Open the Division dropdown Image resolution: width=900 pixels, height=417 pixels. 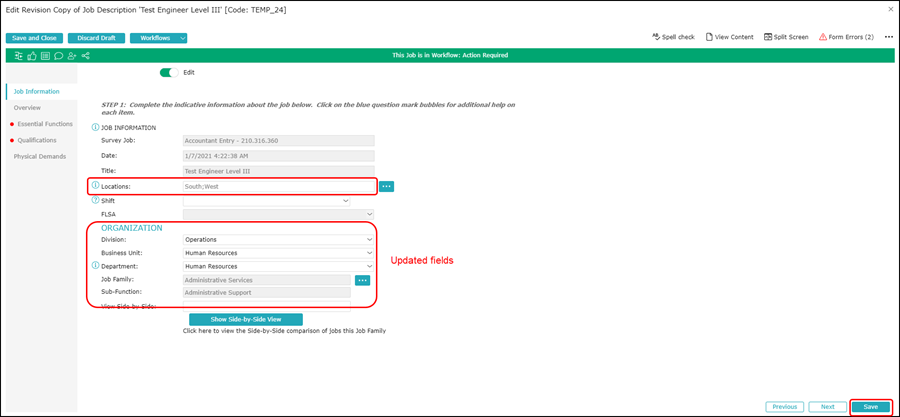click(278, 240)
